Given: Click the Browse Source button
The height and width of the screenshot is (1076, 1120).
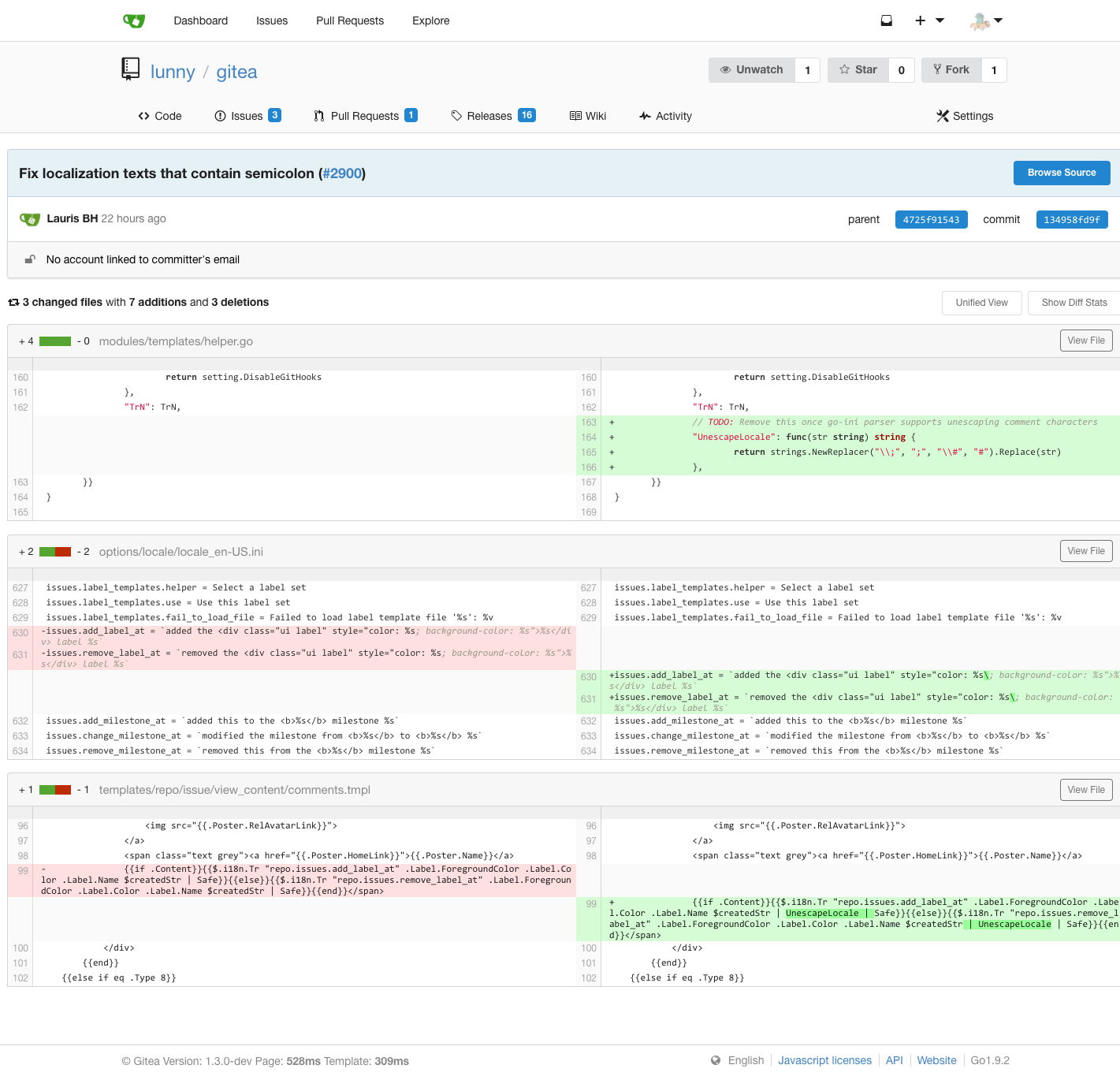Looking at the screenshot, I should pos(1062,173).
